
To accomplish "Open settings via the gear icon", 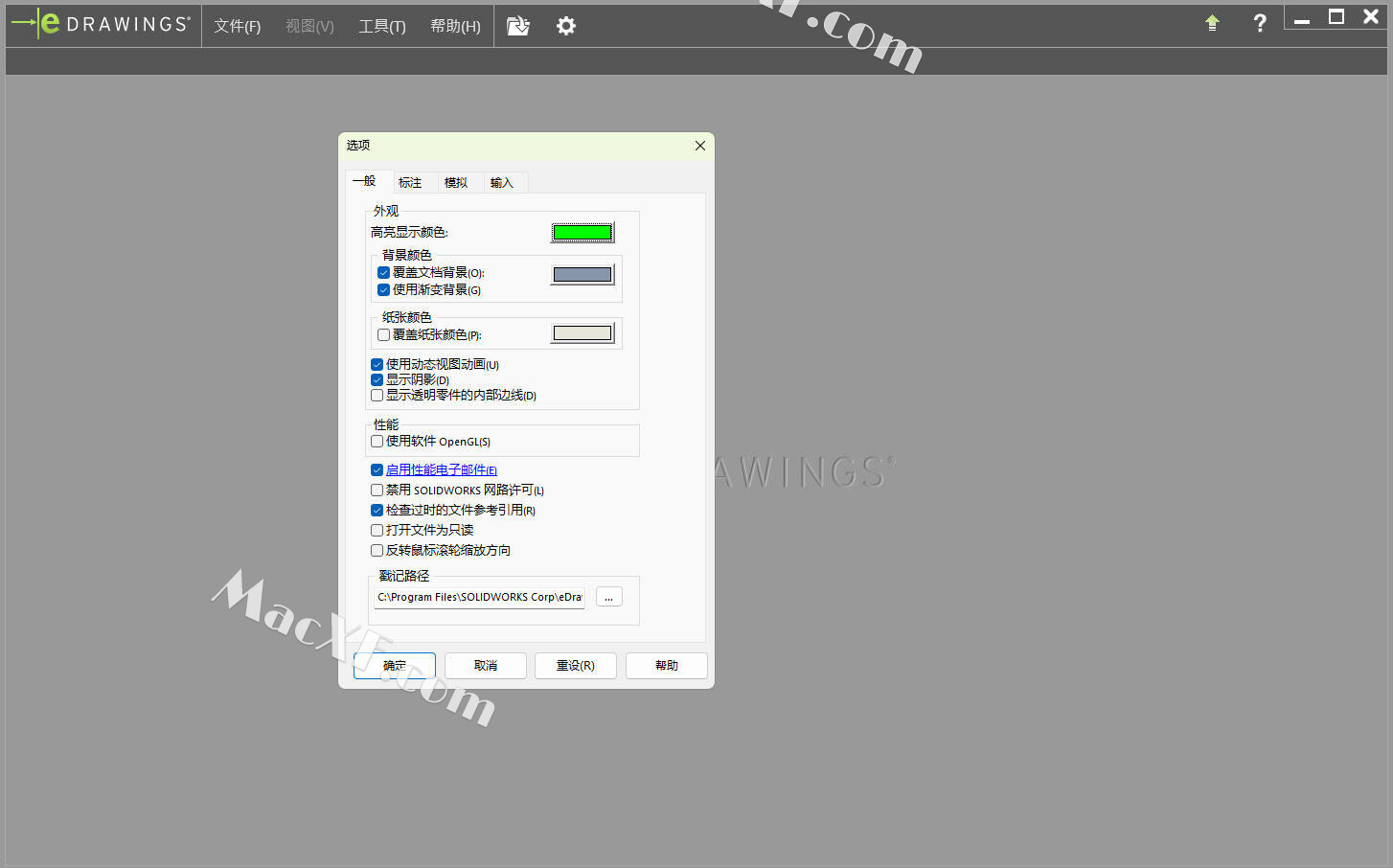I will point(566,26).
